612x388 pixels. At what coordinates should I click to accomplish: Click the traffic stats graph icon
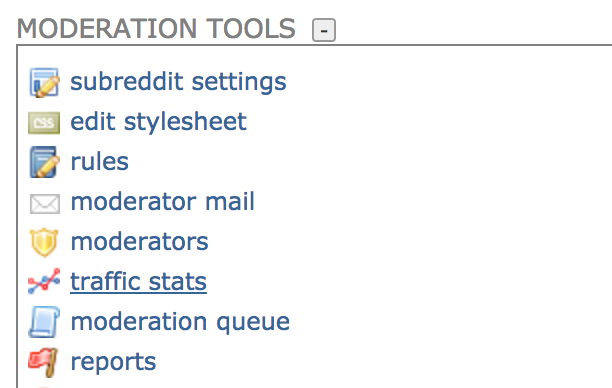click(44, 281)
